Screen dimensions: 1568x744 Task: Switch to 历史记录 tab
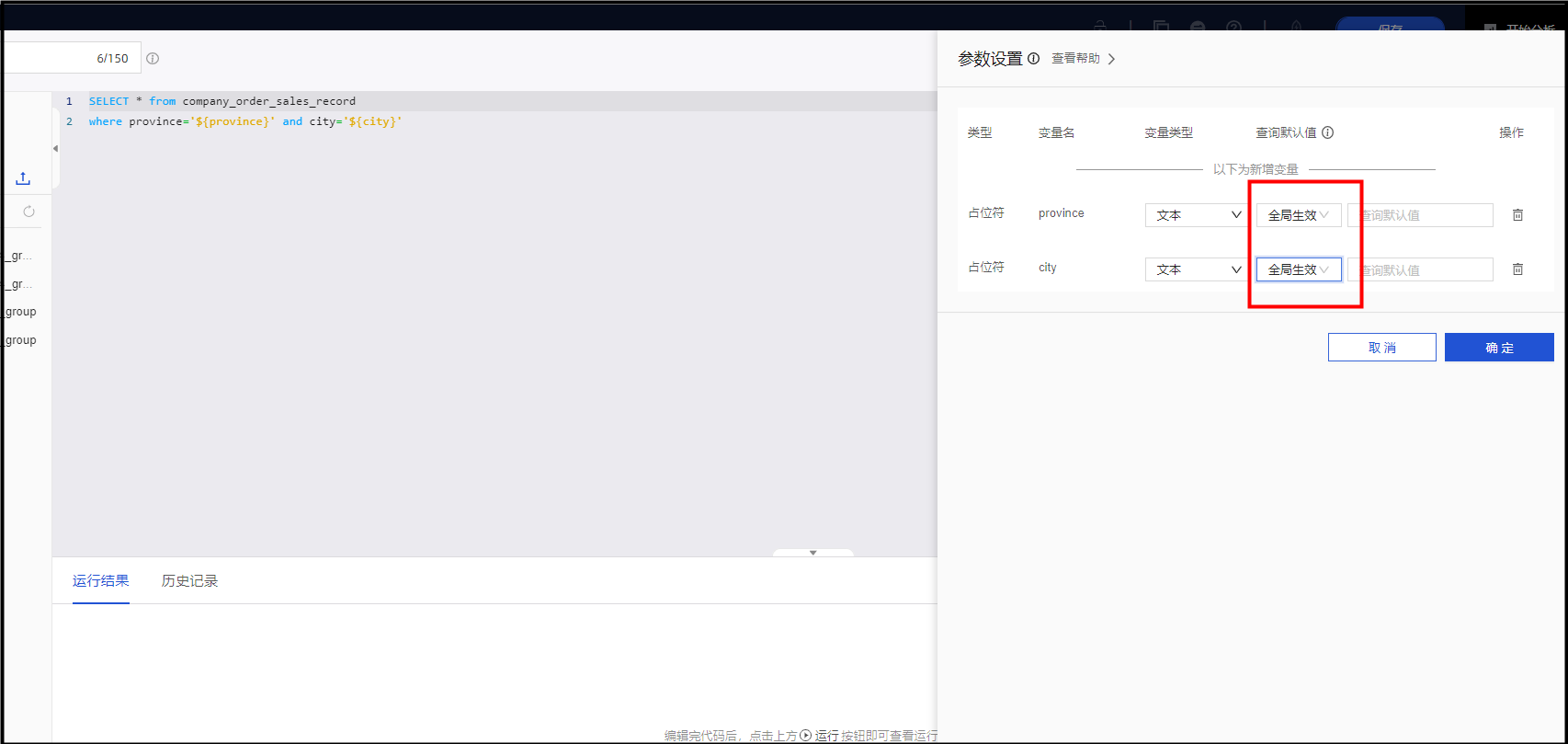click(189, 581)
